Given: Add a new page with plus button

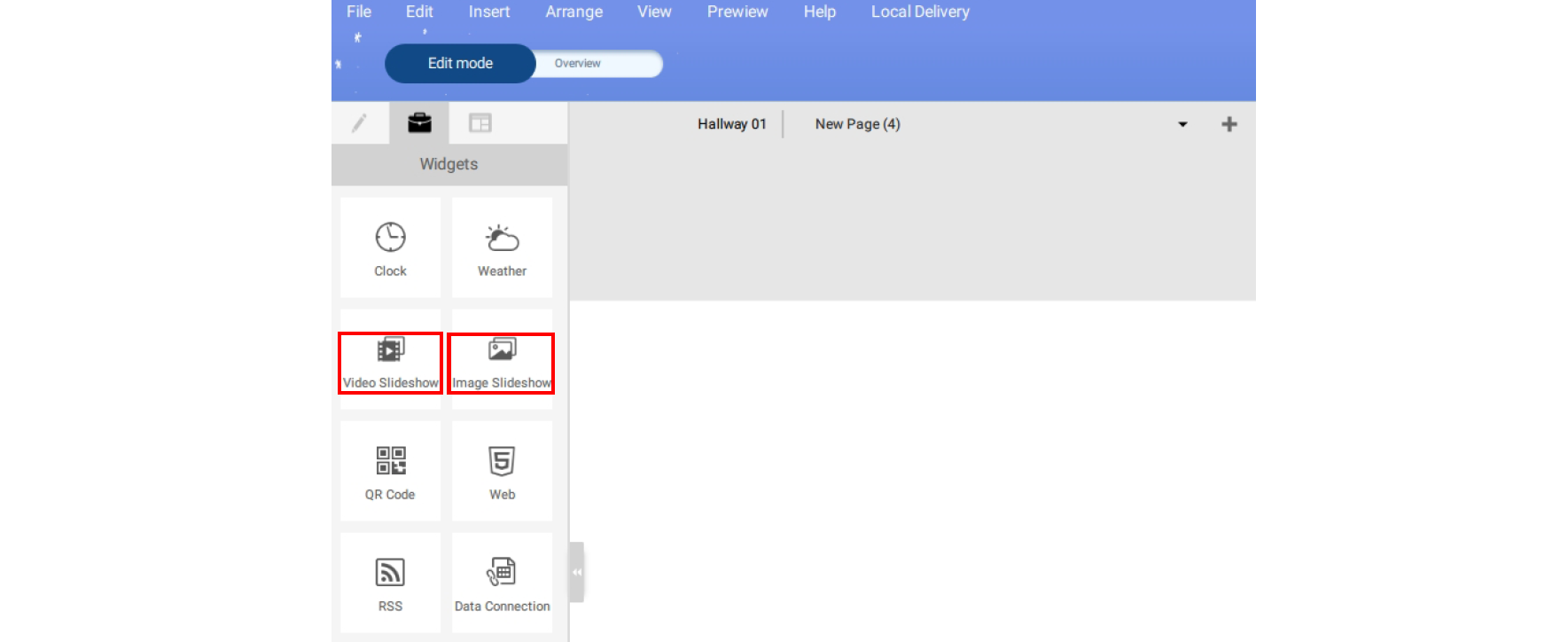Looking at the screenshot, I should [x=1229, y=124].
